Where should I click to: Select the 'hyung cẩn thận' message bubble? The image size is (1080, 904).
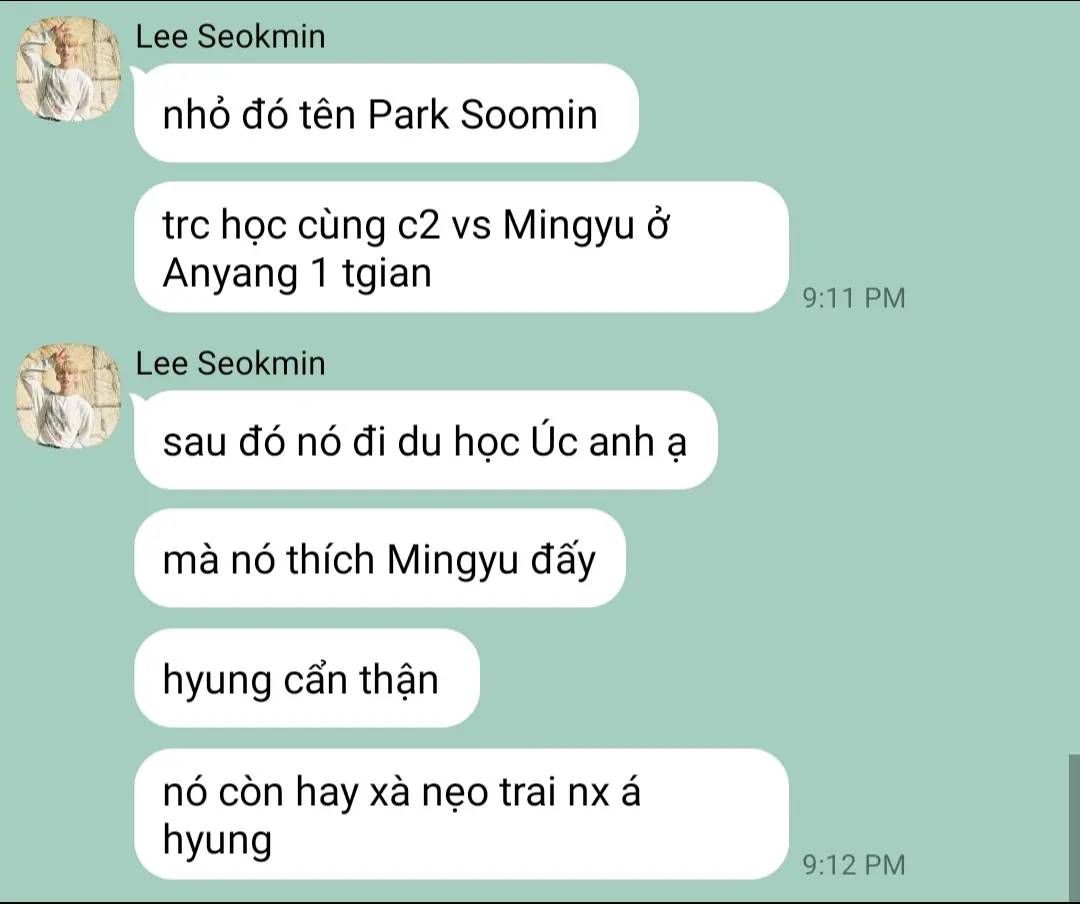[x=307, y=678]
